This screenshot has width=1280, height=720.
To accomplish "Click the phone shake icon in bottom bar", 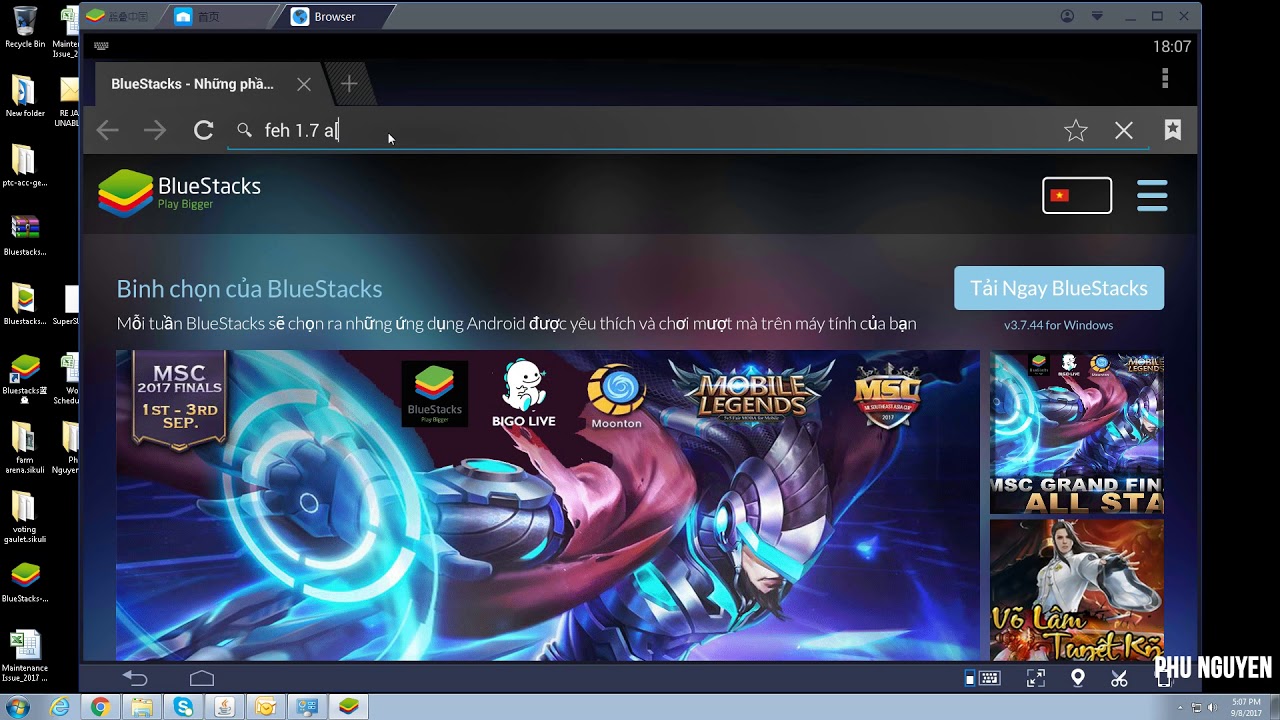I will coord(1163,678).
